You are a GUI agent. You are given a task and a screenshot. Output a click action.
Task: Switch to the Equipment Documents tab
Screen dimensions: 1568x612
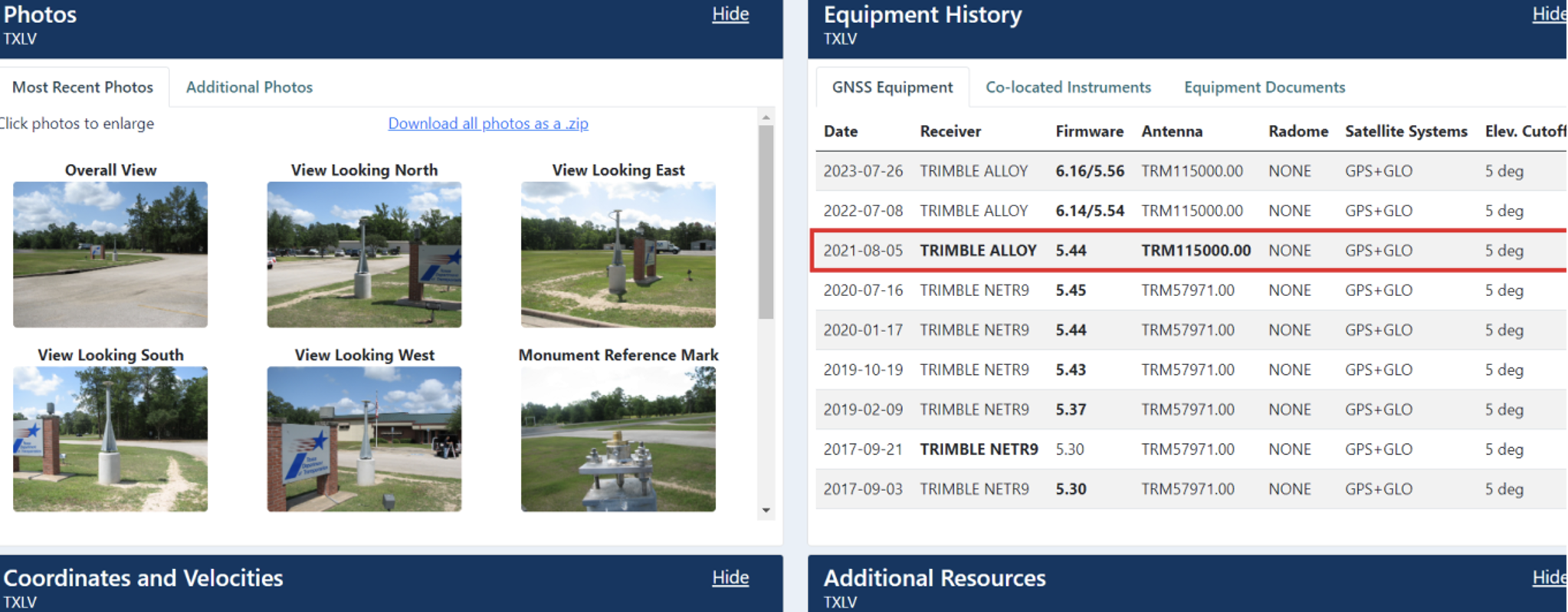pos(1264,87)
